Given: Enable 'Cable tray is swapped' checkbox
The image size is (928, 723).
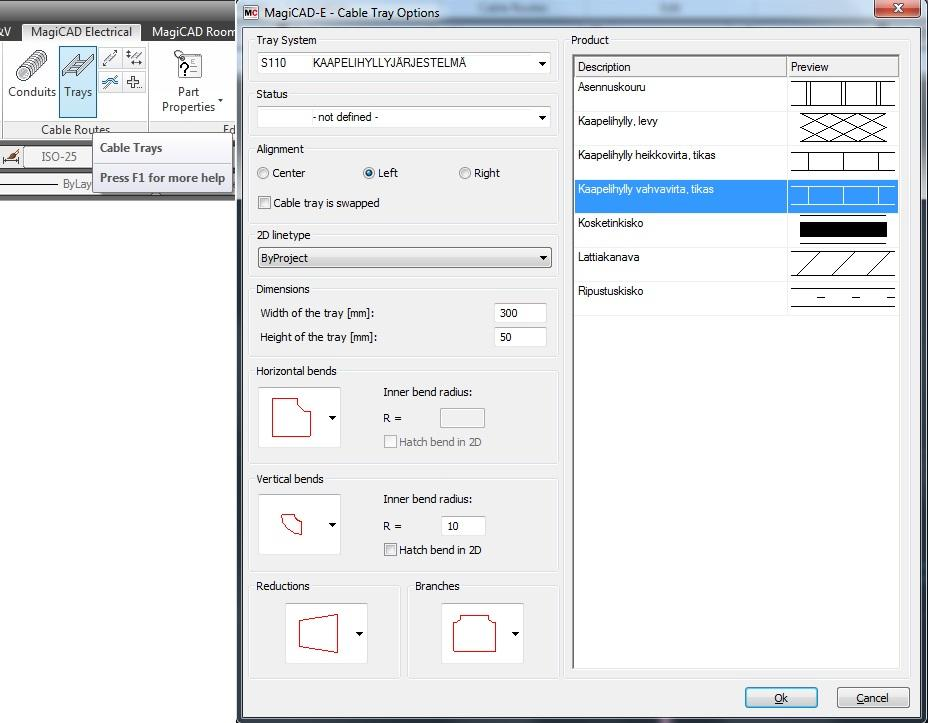Looking at the screenshot, I should pyautogui.click(x=265, y=203).
